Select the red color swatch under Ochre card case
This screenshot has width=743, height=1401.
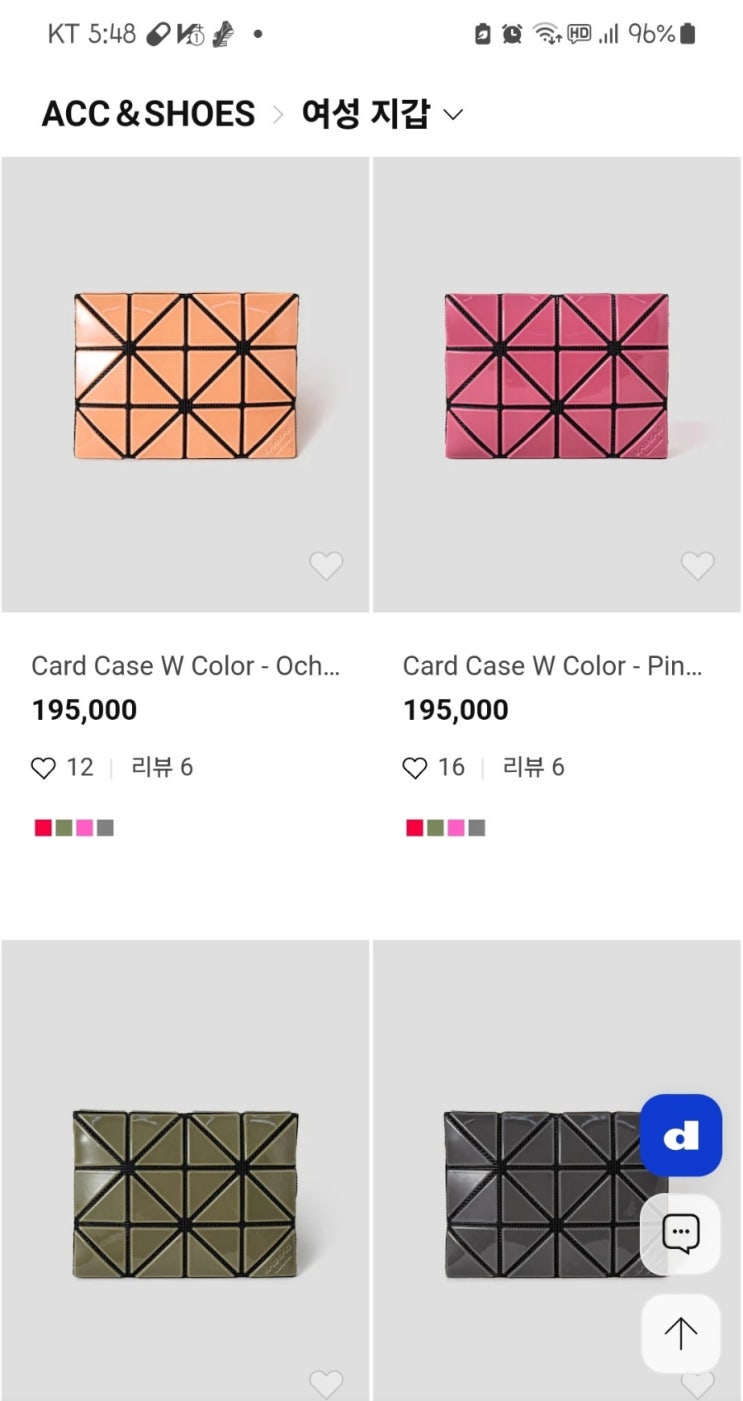click(x=43, y=828)
